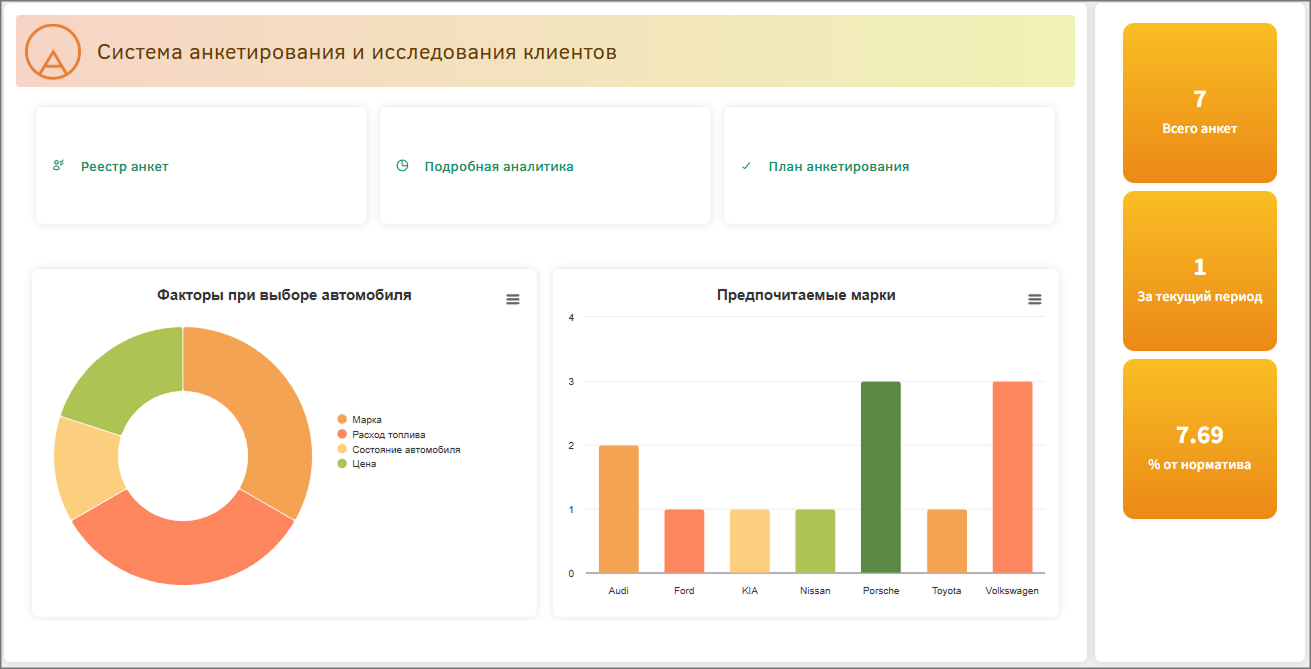Select the Volkswagen bar in chart
The image size is (1311, 669).
1012,477
